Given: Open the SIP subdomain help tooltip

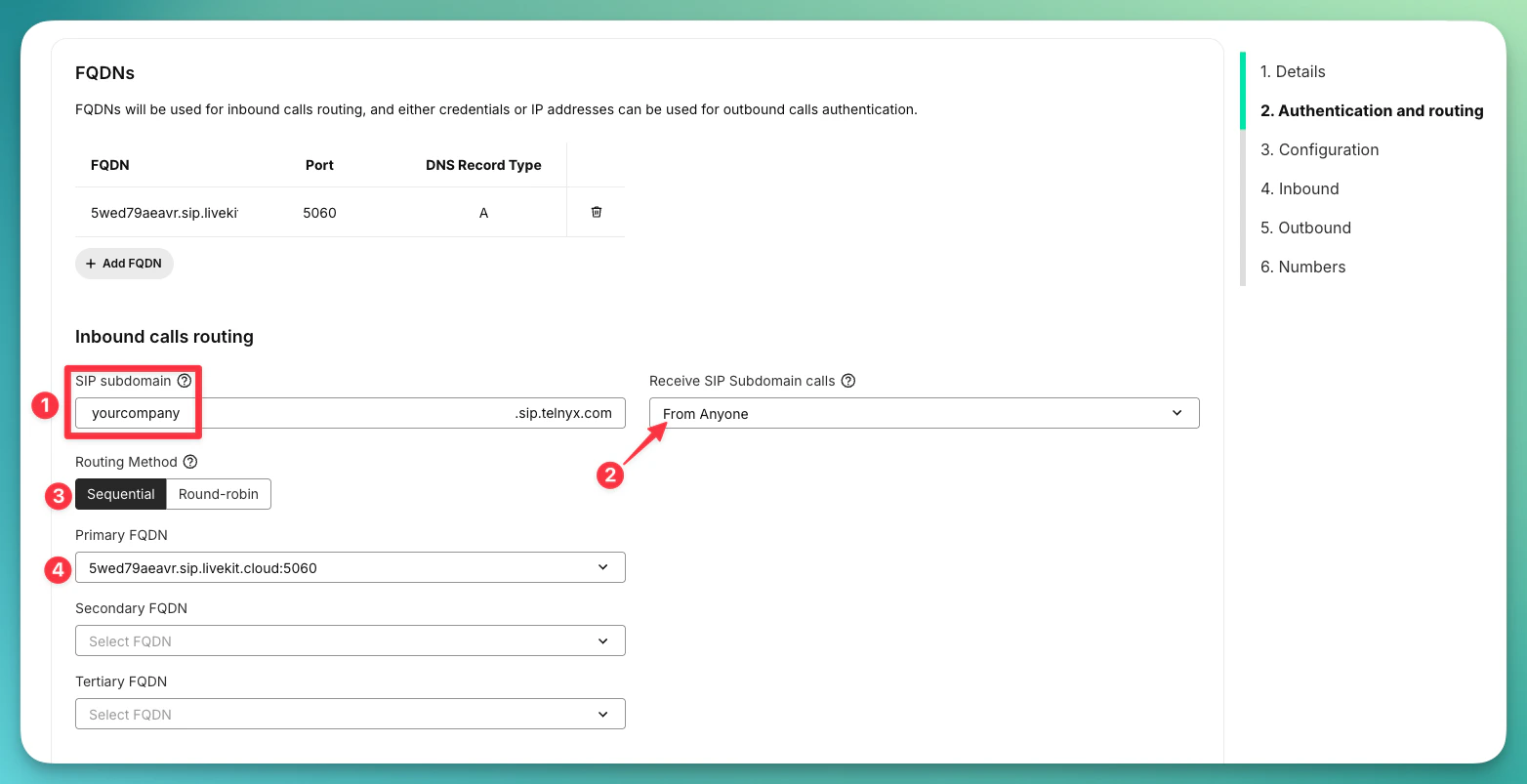Looking at the screenshot, I should point(185,381).
